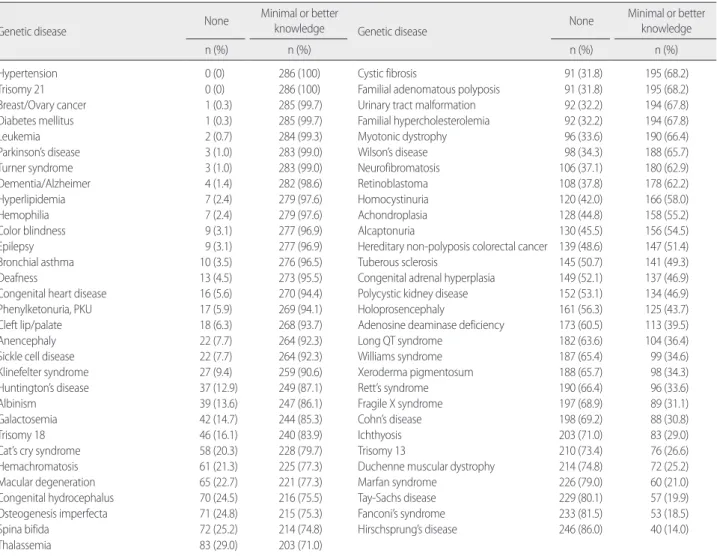This screenshot has height=556, width=717.
Task: Click the Homocystinuria label
Action: (x=393, y=199)
